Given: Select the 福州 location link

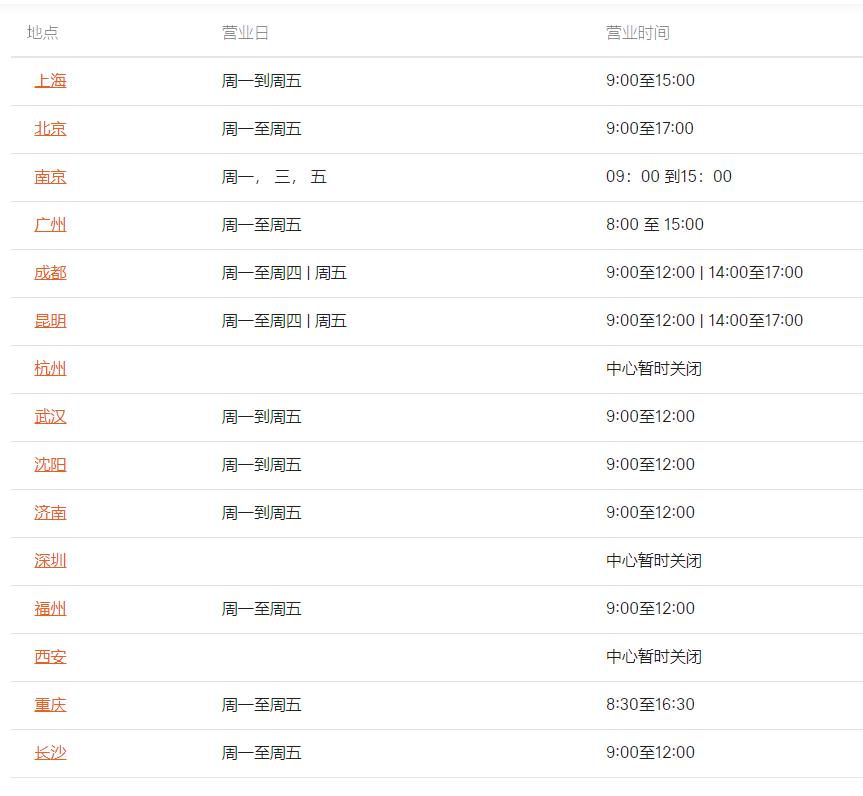Looking at the screenshot, I should pos(50,608).
